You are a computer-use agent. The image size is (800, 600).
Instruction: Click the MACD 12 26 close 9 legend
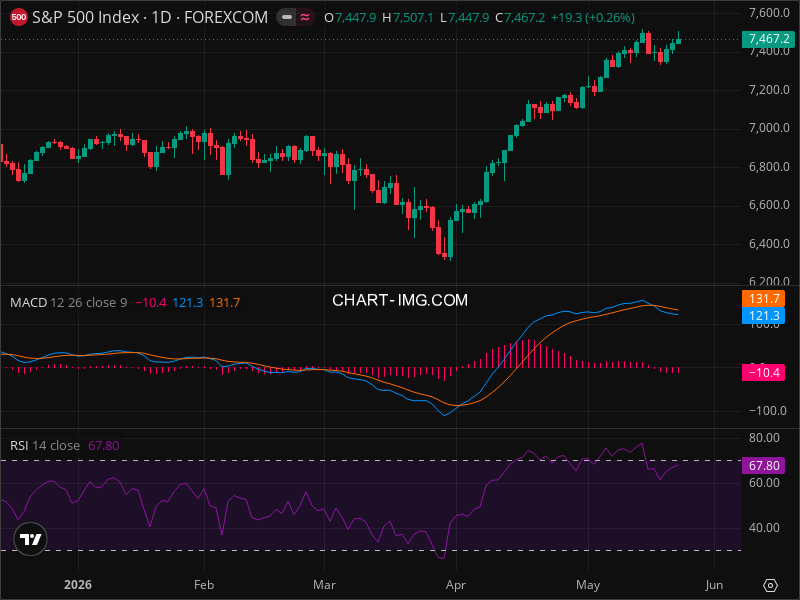coord(69,303)
